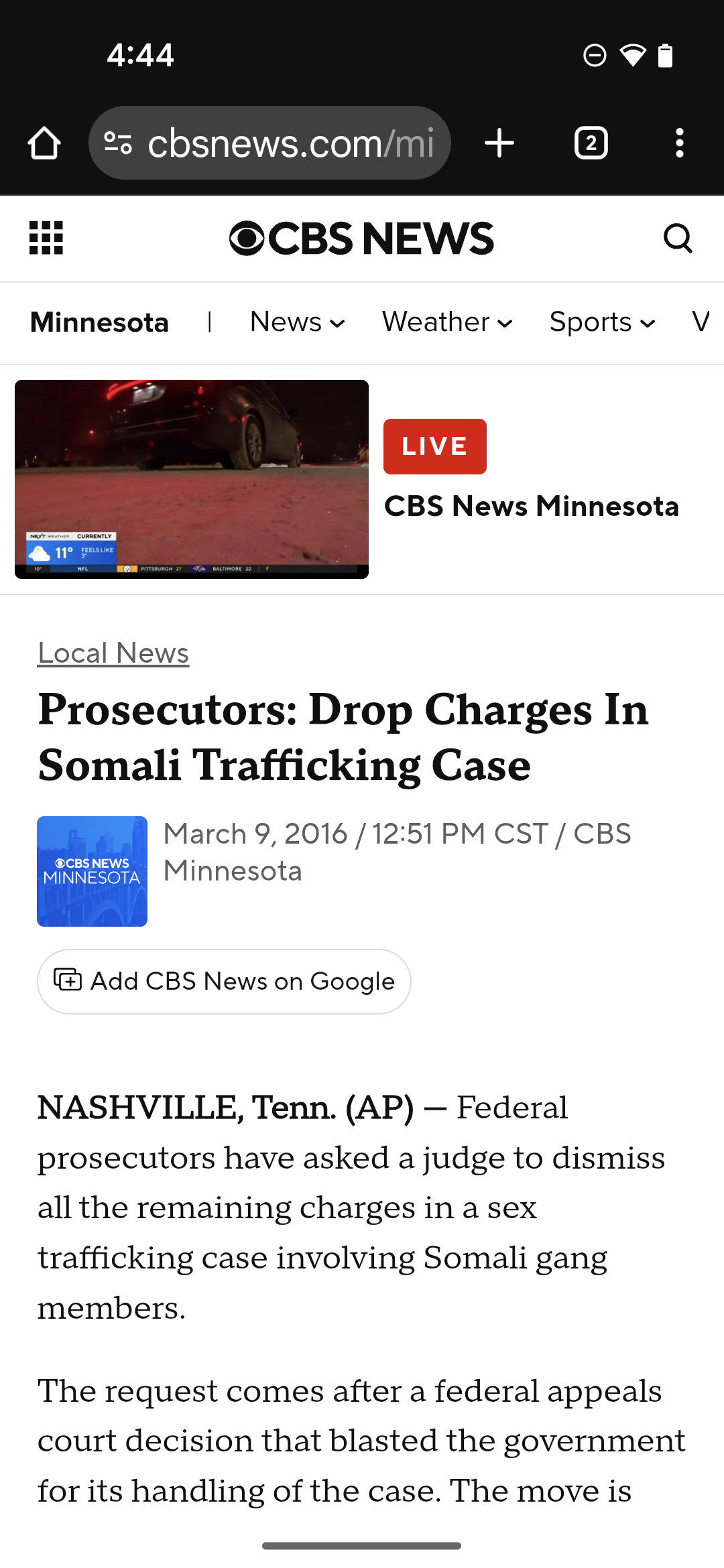
Task: Open the CBS grid menu icon
Action: point(46,238)
